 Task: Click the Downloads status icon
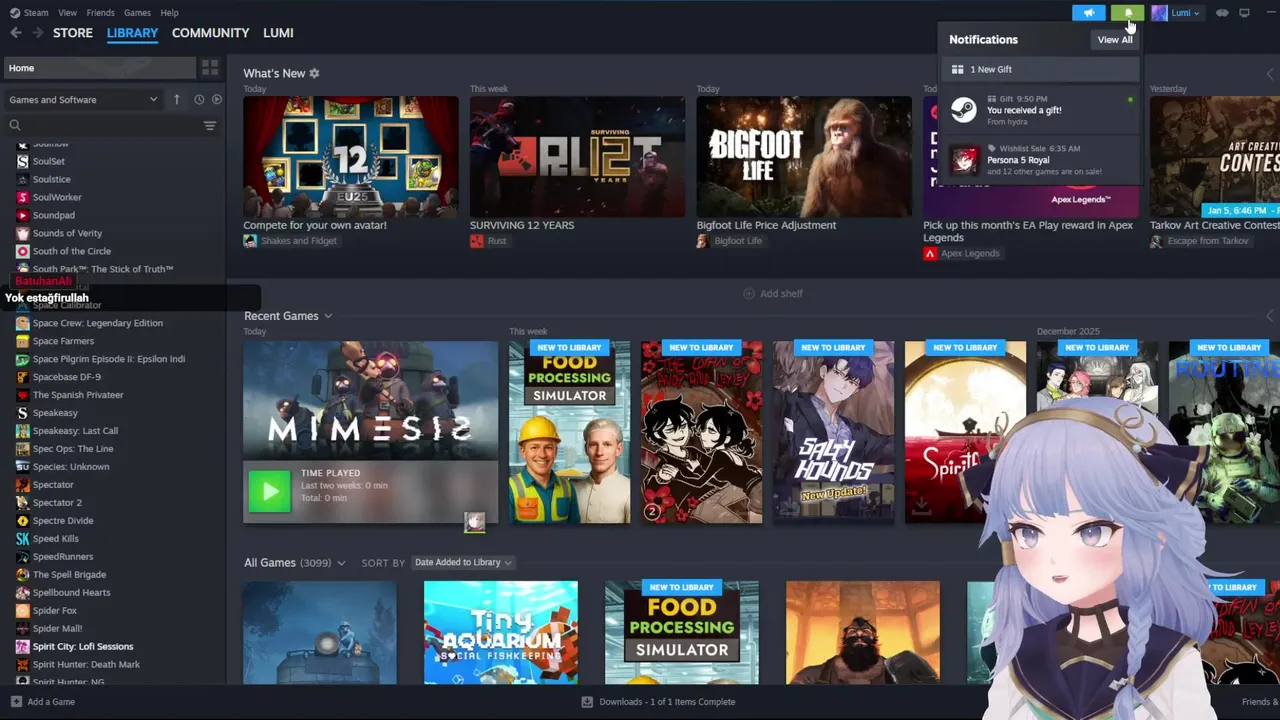coord(587,702)
